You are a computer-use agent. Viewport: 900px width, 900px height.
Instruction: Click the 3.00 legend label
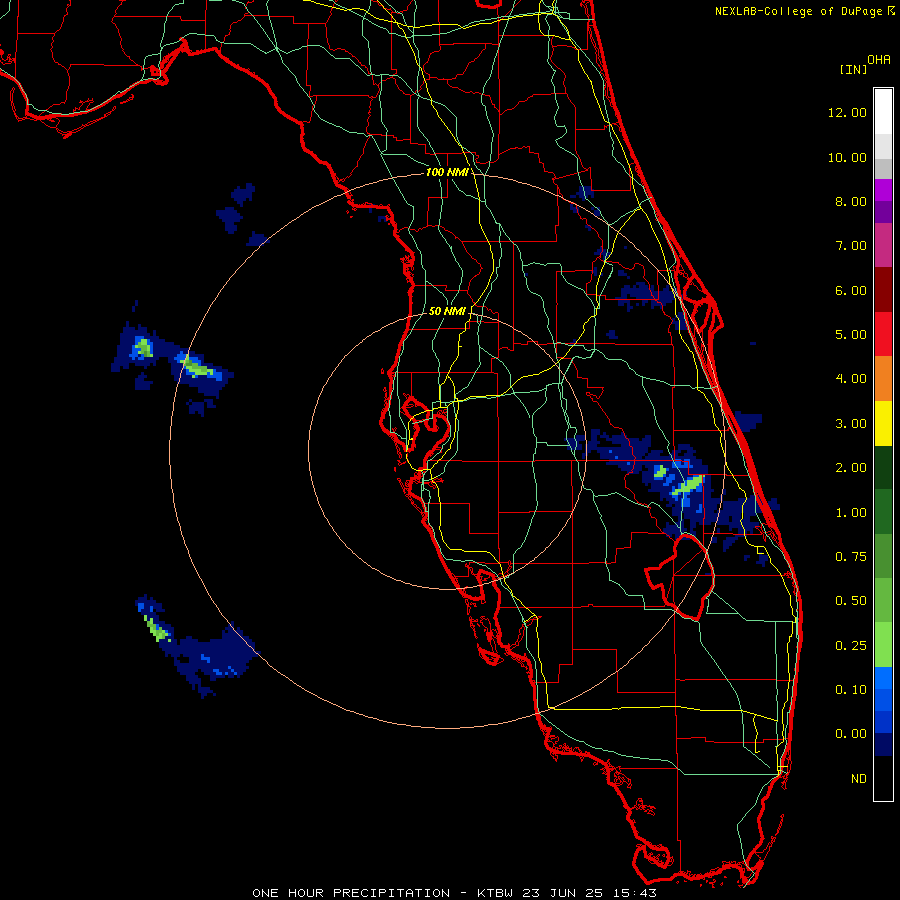click(851, 424)
